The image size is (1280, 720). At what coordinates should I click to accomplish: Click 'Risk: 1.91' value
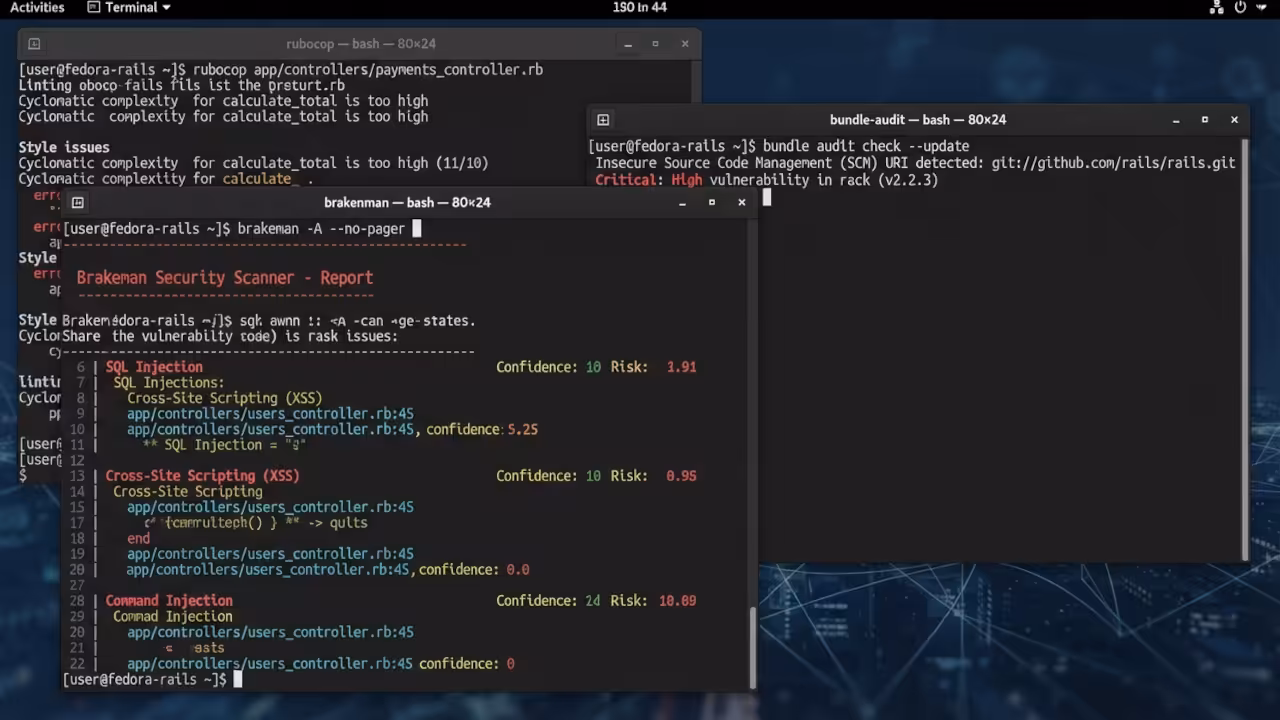pyautogui.click(x=653, y=367)
